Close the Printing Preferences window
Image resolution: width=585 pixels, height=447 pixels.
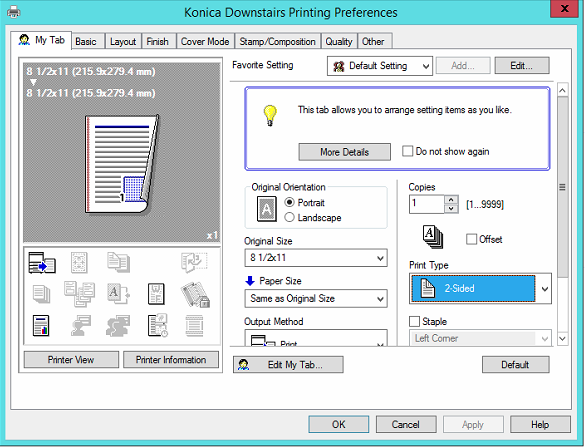click(x=565, y=9)
